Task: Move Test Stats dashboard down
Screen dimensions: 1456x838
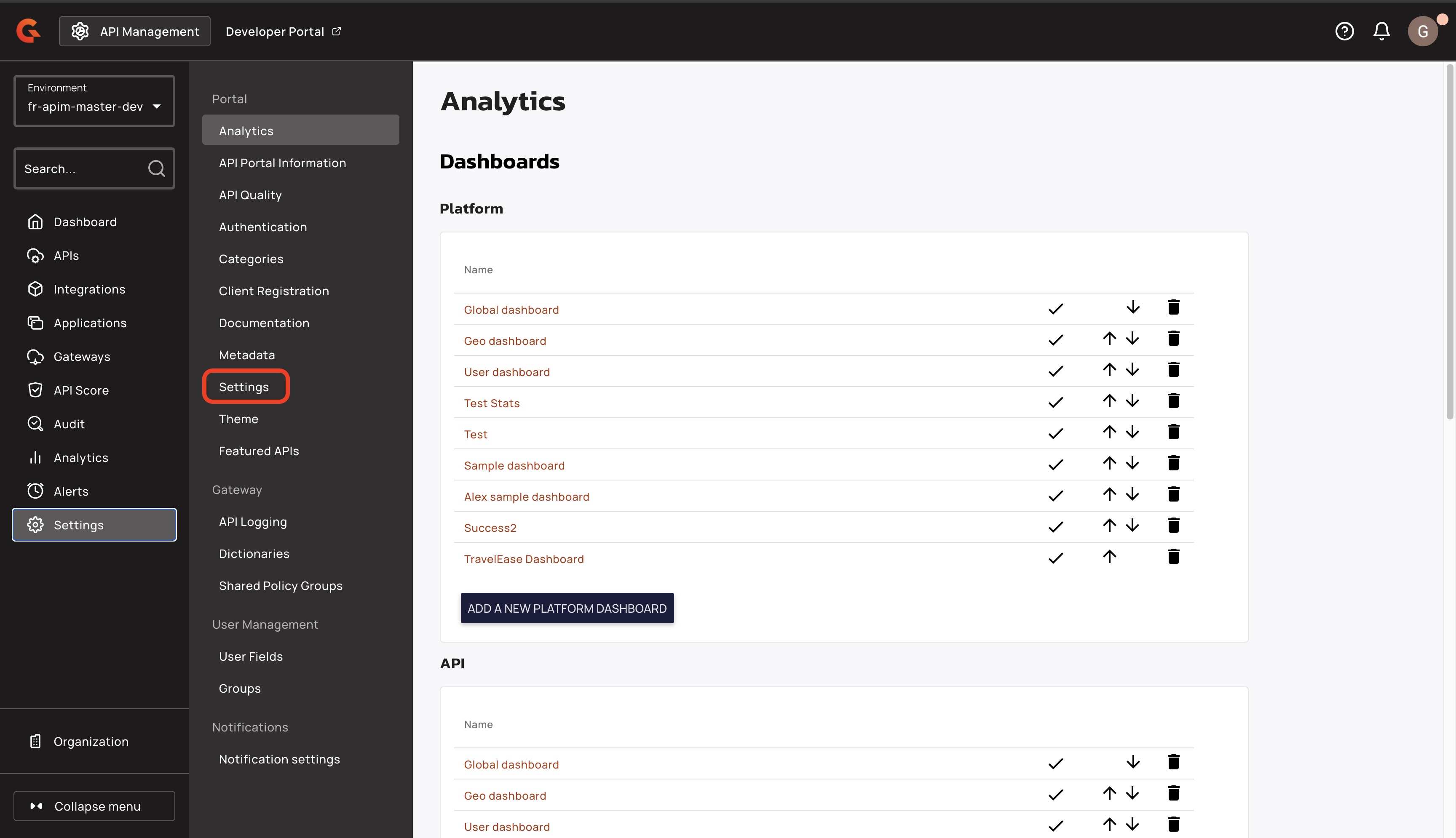Action: point(1132,400)
